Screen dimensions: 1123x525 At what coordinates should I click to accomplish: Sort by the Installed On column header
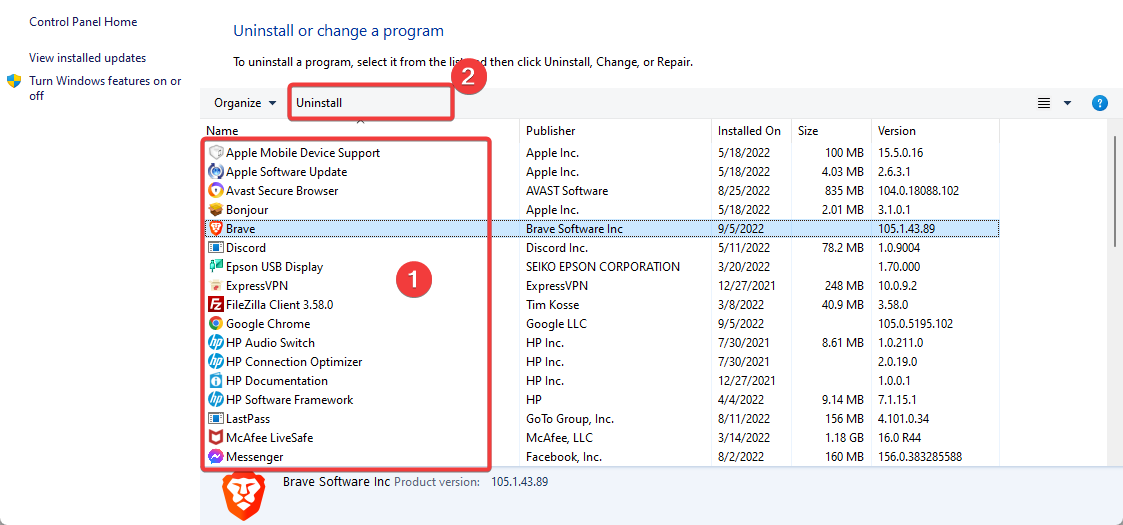pyautogui.click(x=749, y=131)
